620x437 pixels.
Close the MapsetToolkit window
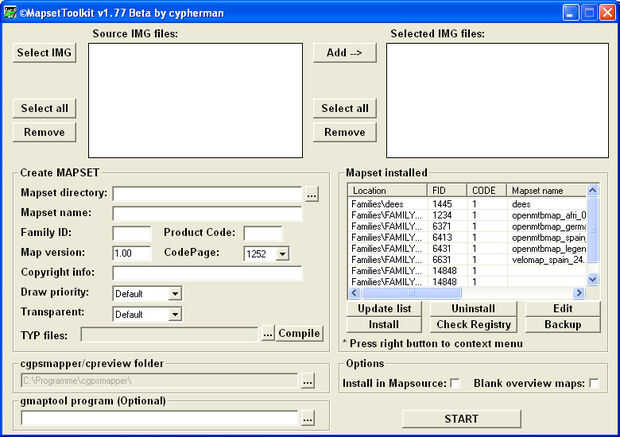tap(607, 13)
